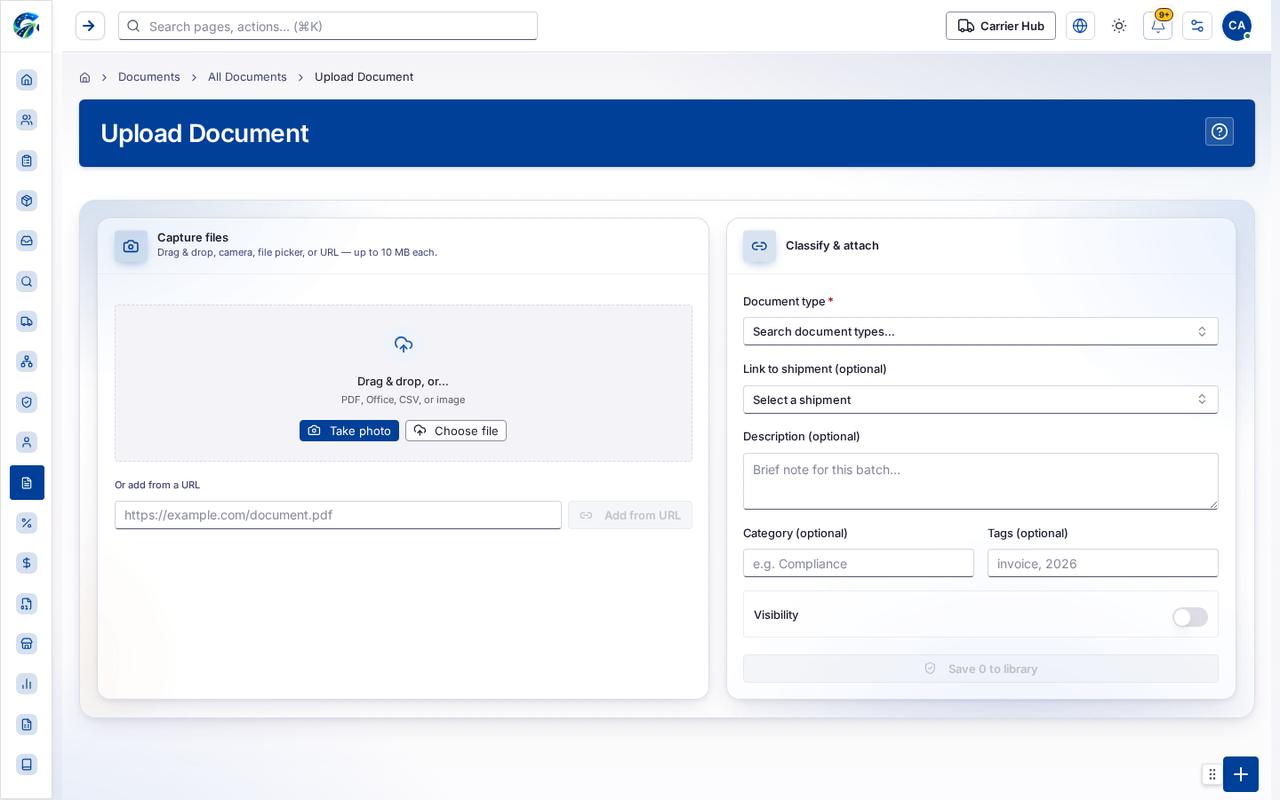This screenshot has height=800, width=1280.
Task: Click the search pages input field
Action: (328, 26)
